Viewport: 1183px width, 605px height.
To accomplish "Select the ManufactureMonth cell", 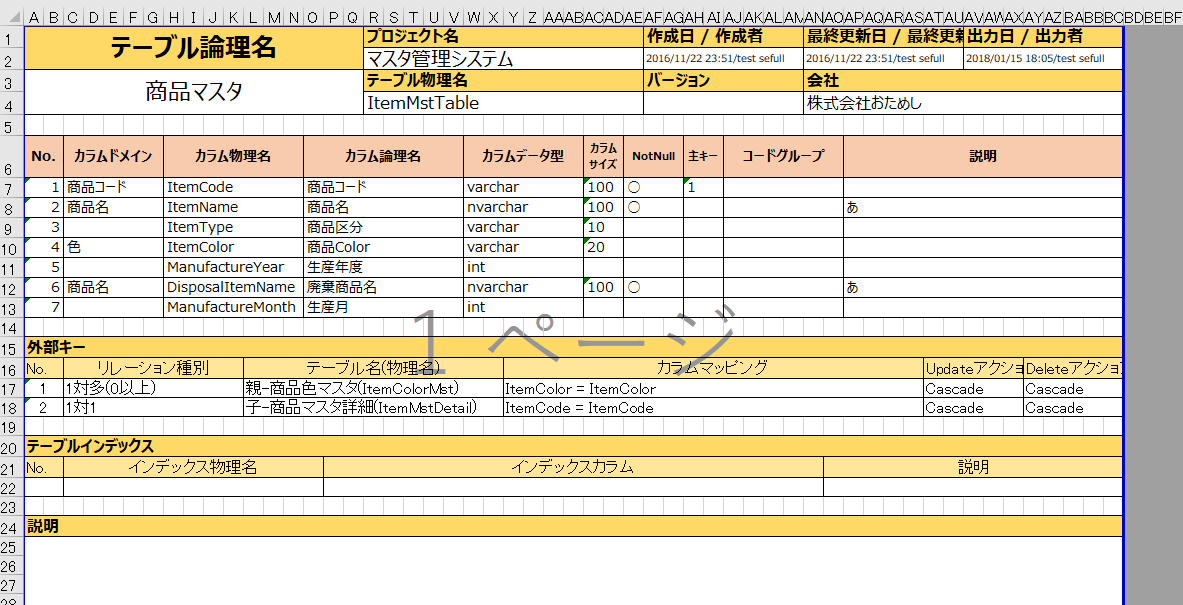I will (x=233, y=307).
